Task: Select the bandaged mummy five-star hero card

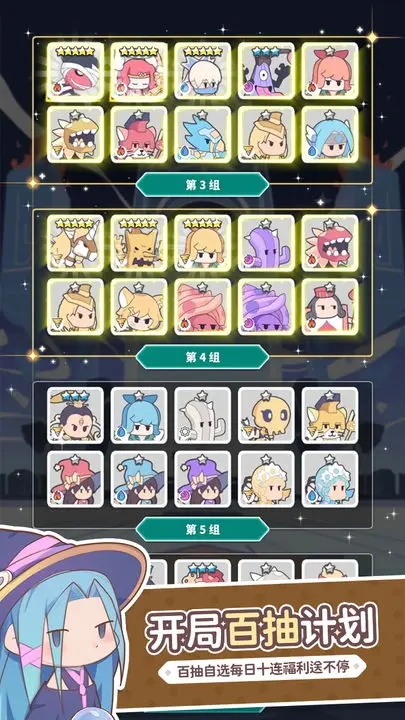Action: (x=75, y=71)
